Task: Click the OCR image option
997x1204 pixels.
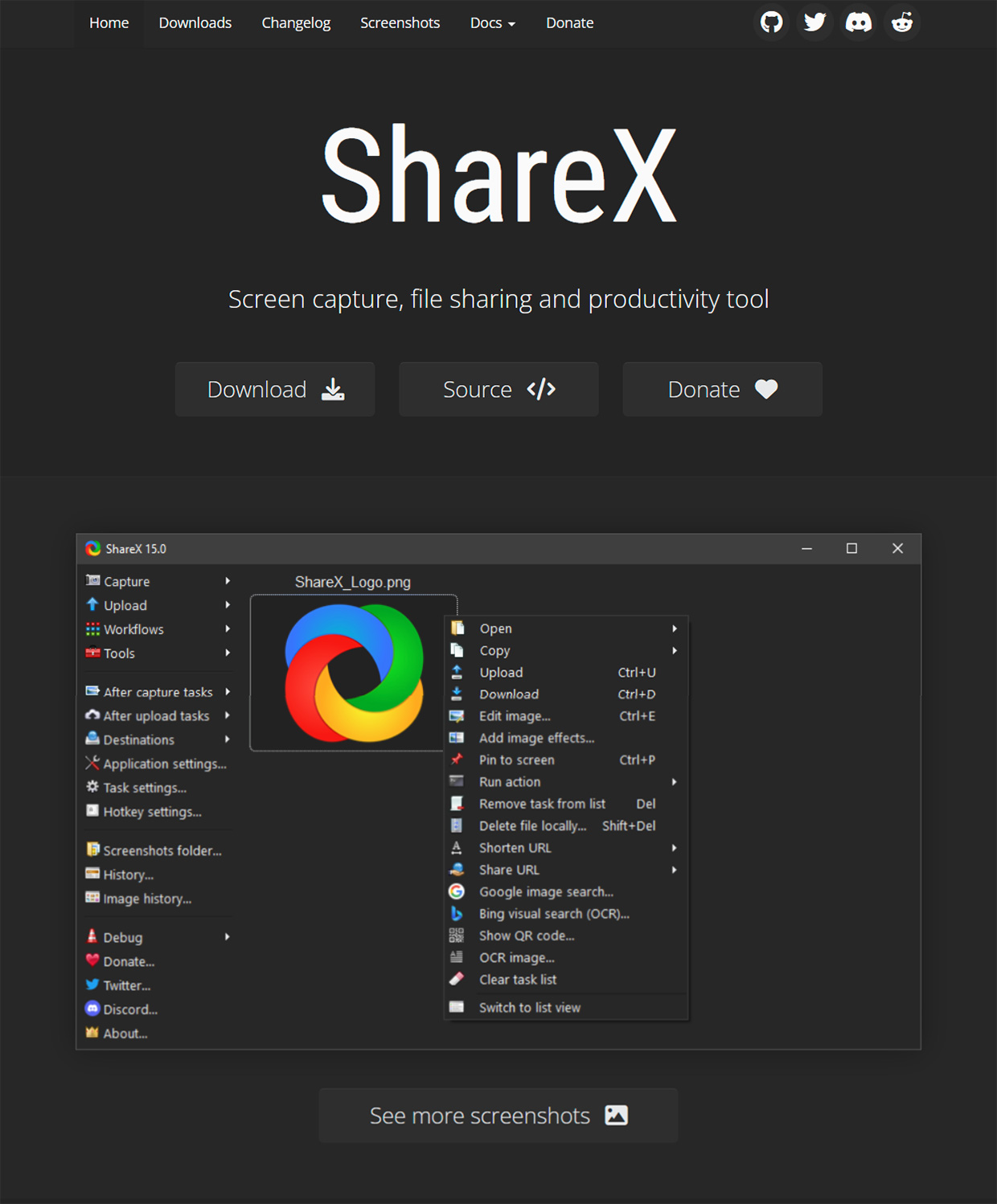Action: 516,957
